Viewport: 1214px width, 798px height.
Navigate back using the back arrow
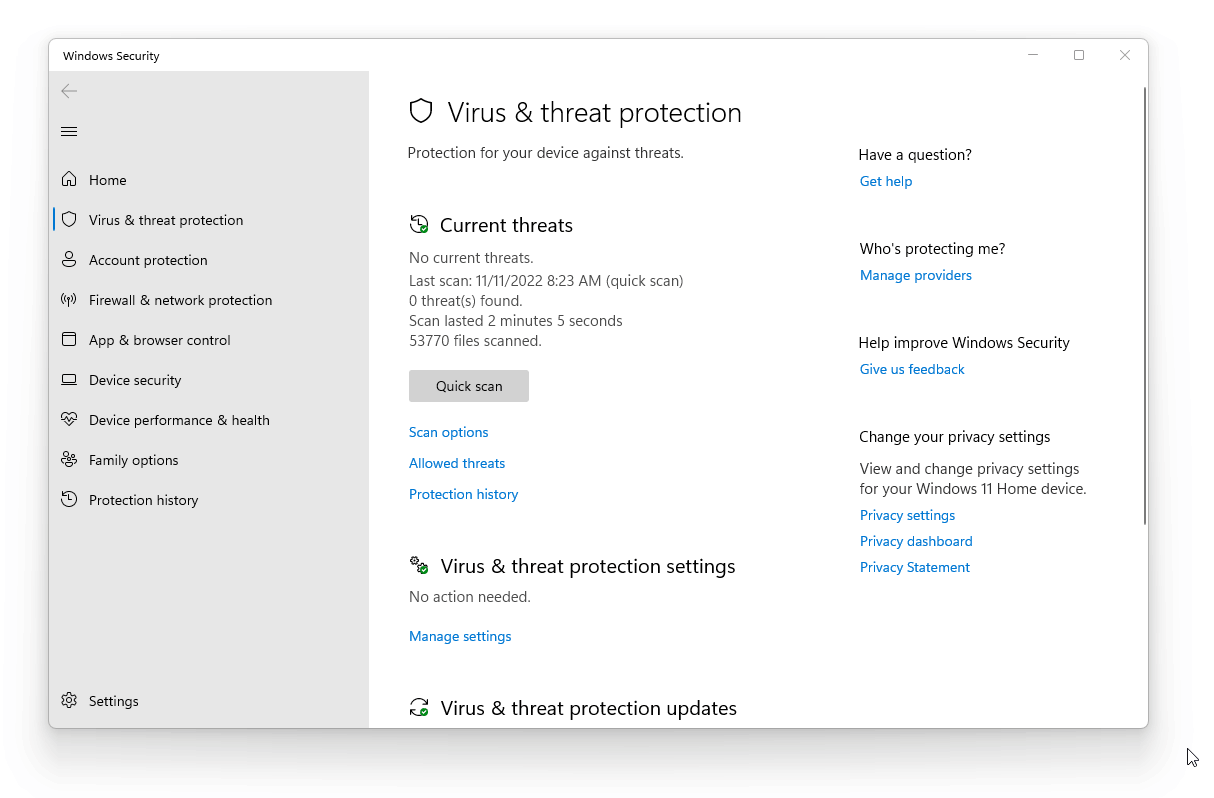(x=69, y=91)
